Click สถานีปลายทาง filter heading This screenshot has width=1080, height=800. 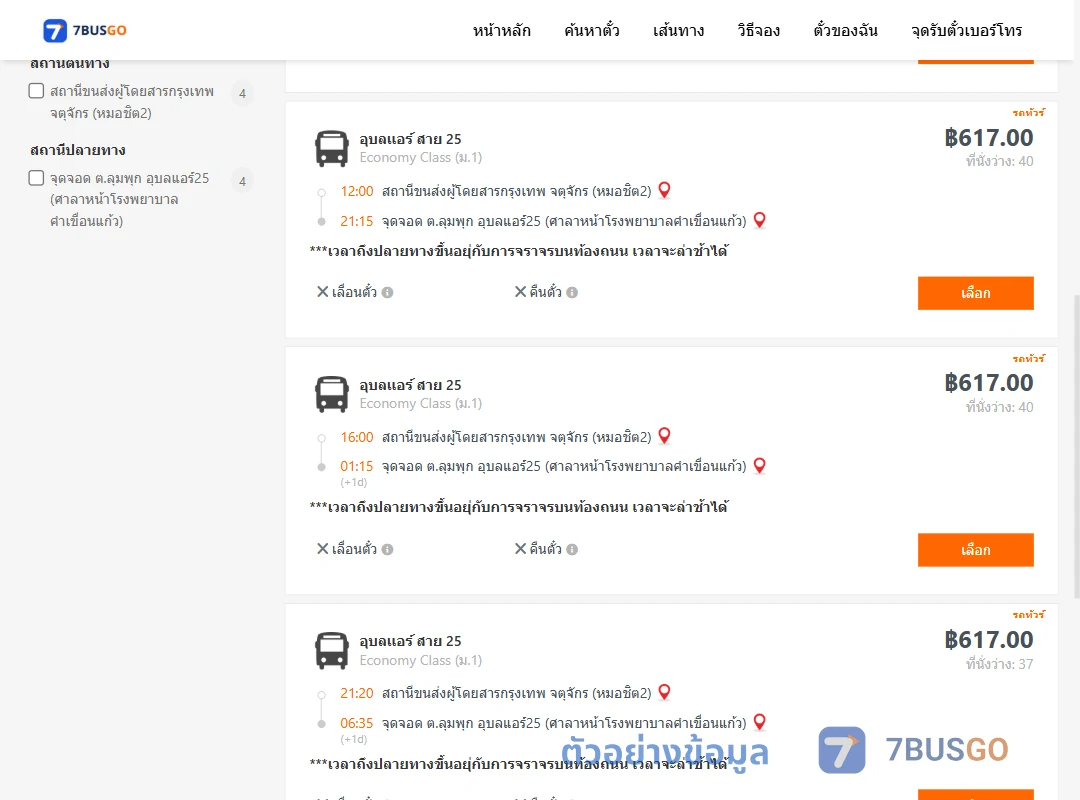[x=78, y=150]
